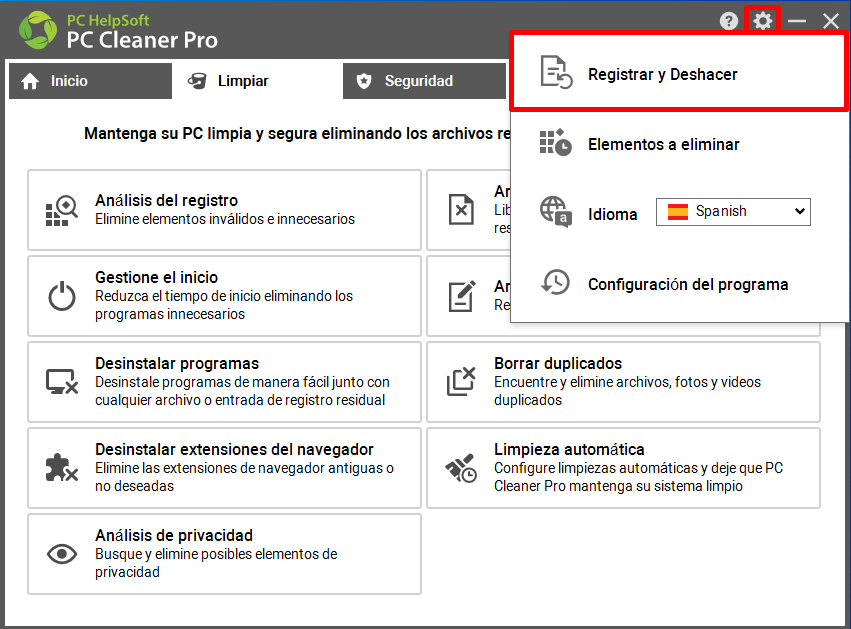Close the PC Cleaner Pro window
This screenshot has height=629, width=851.
pyautogui.click(x=830, y=21)
